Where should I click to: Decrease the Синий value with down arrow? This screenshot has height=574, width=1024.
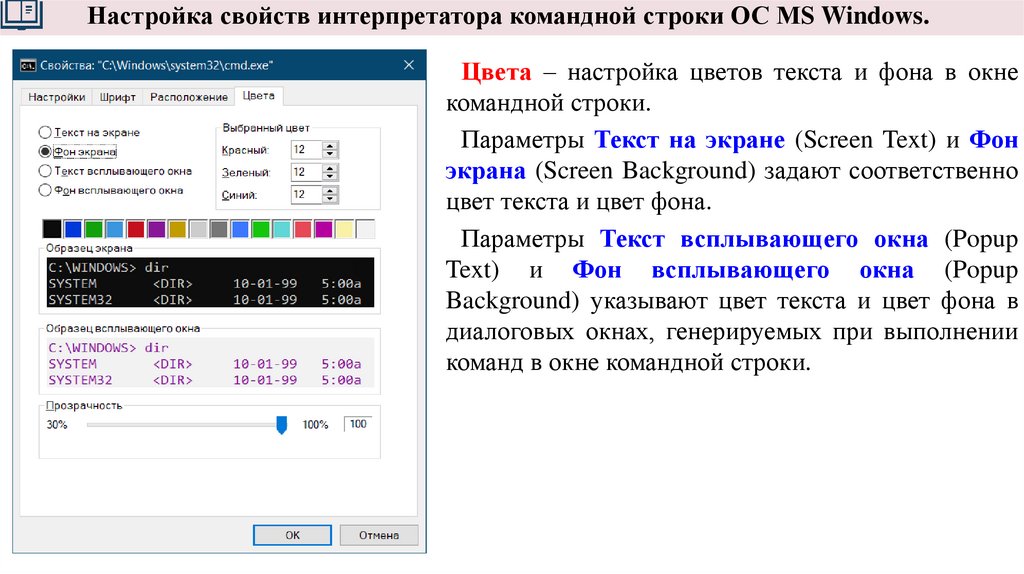[x=330, y=199]
